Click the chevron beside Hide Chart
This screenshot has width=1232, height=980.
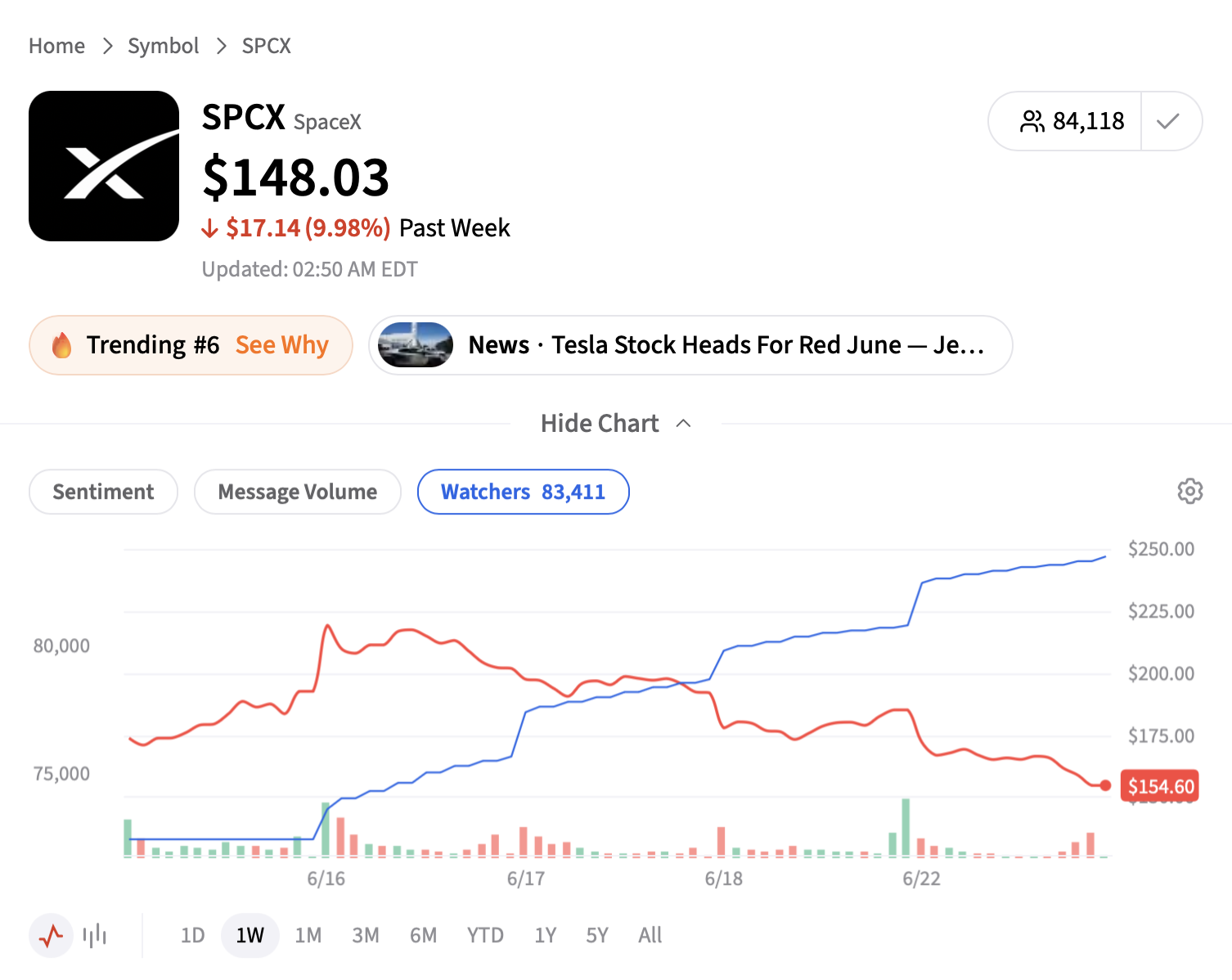click(x=684, y=424)
